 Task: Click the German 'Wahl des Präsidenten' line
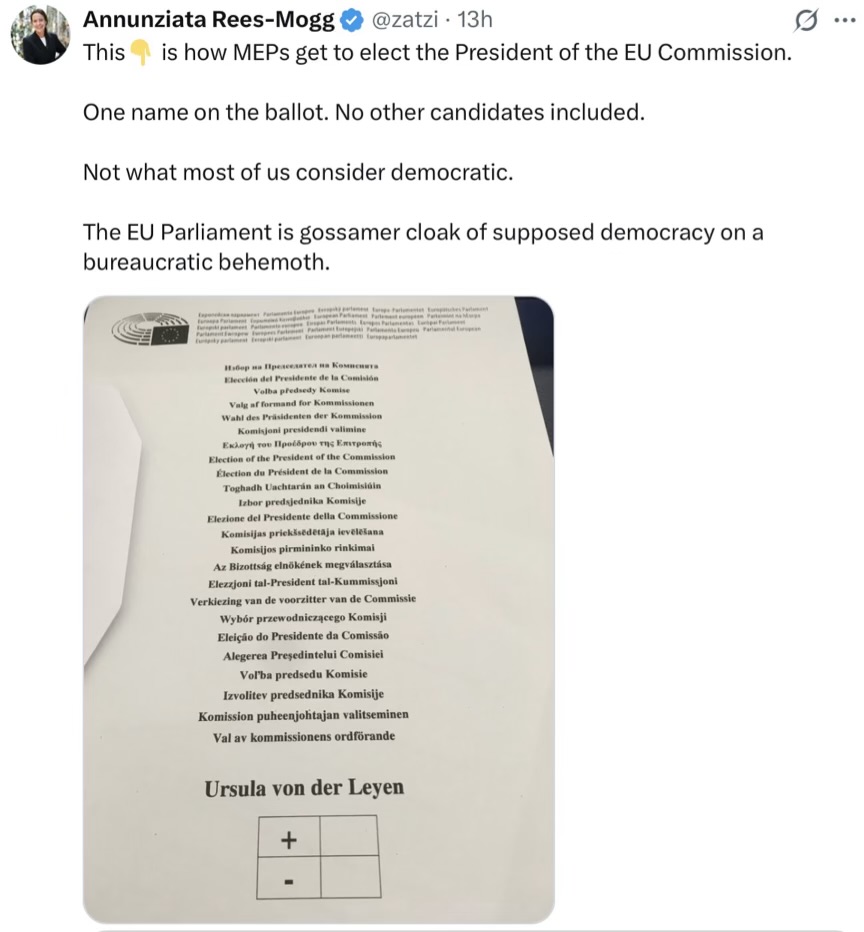301,415
